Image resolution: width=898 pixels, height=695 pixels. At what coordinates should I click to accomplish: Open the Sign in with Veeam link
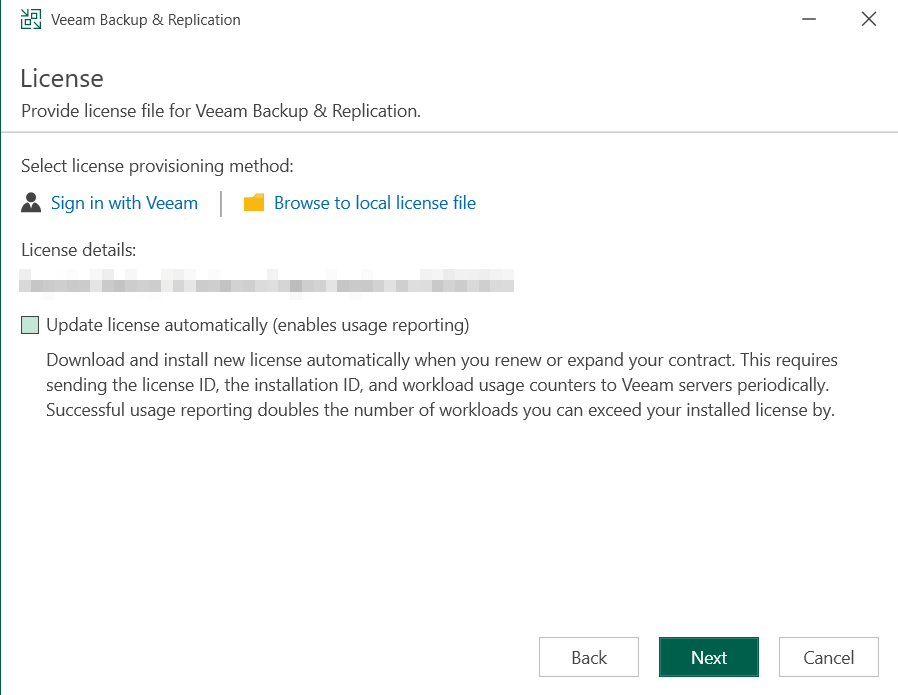coord(124,203)
